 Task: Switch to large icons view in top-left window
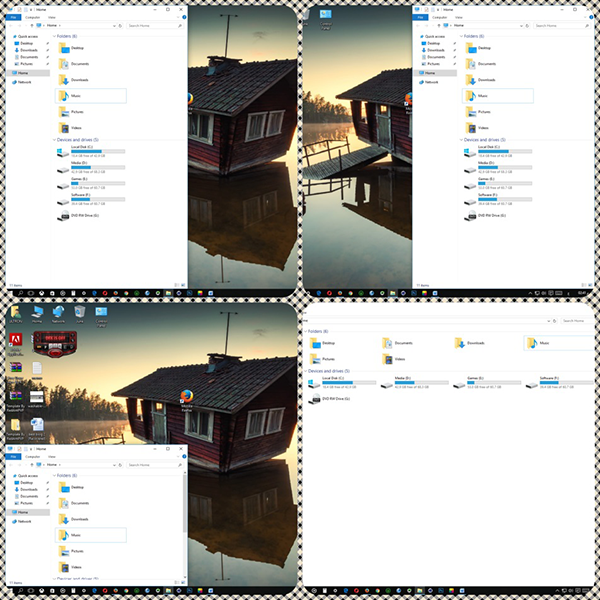[183, 285]
